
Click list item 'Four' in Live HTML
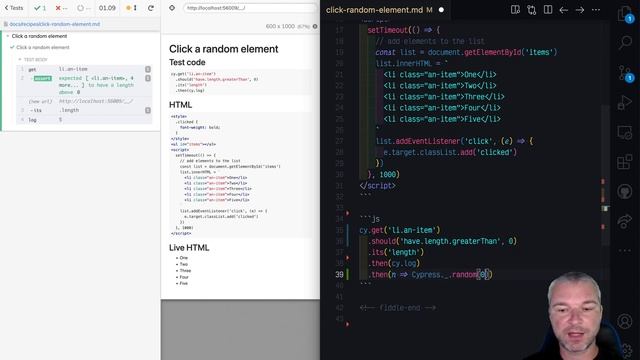[184, 277]
